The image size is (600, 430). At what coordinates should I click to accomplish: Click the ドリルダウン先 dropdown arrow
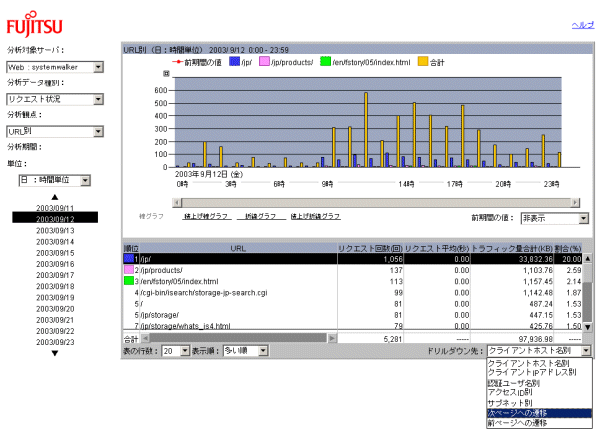pyautogui.click(x=586, y=350)
